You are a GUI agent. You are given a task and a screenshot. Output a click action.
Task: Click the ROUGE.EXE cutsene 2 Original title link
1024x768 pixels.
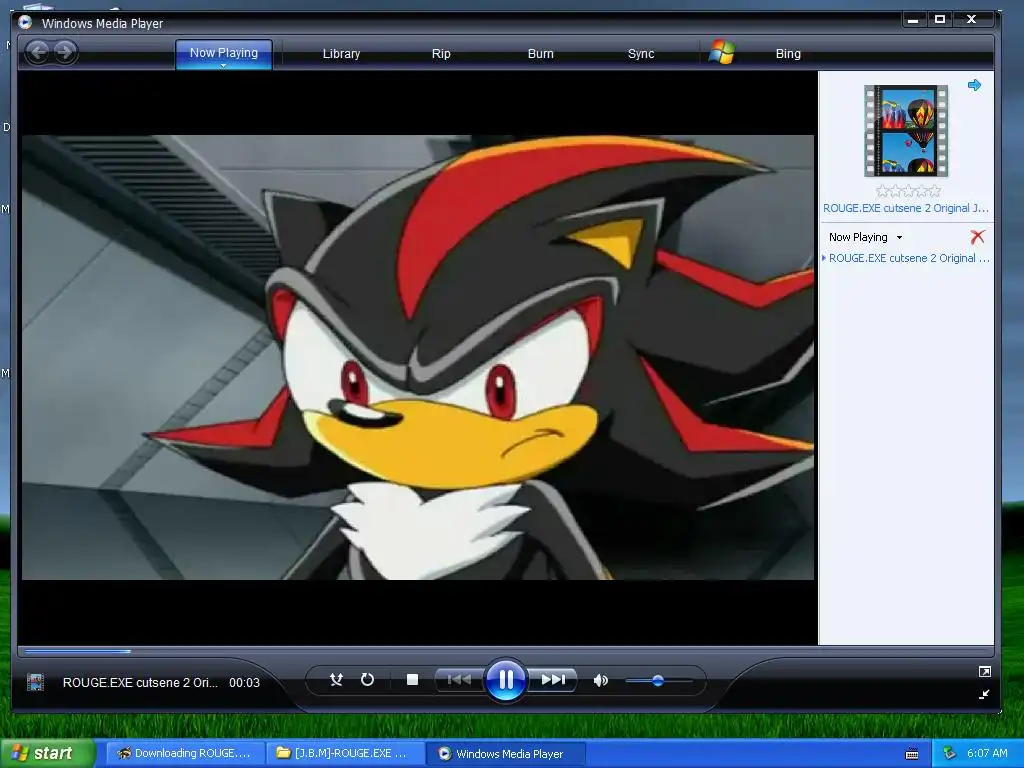click(x=905, y=208)
